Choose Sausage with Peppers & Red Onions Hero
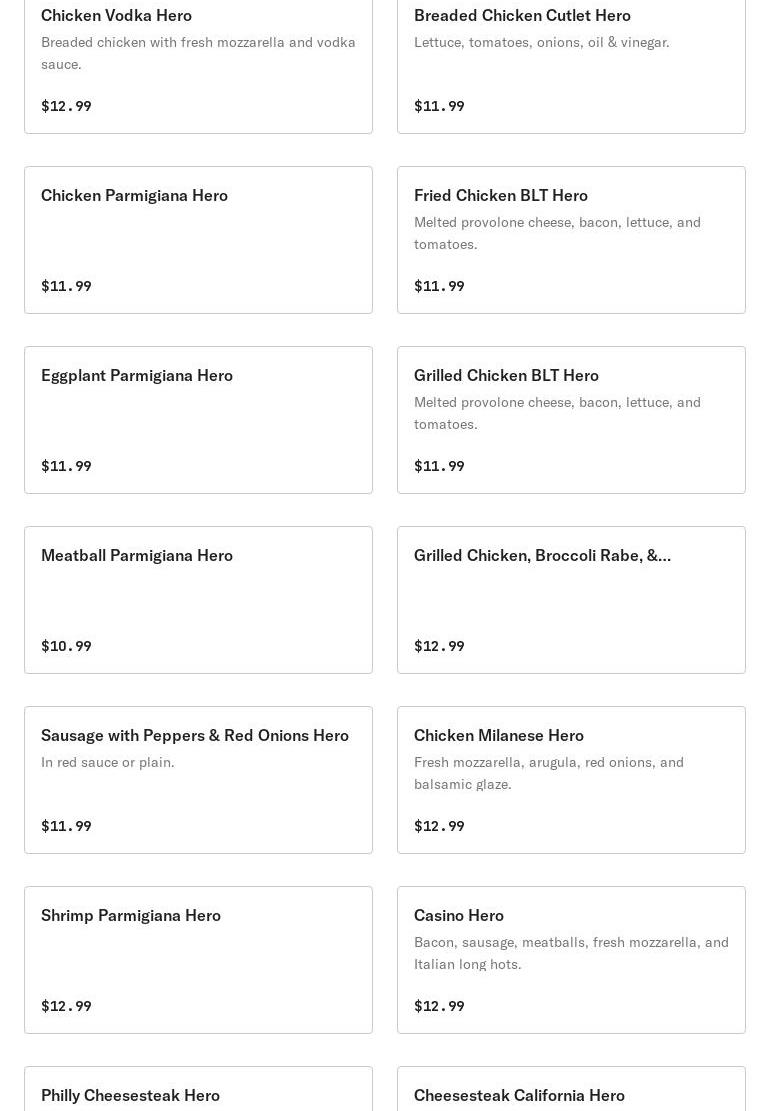Image resolution: width=770 pixels, height=1111 pixels. 198,780
